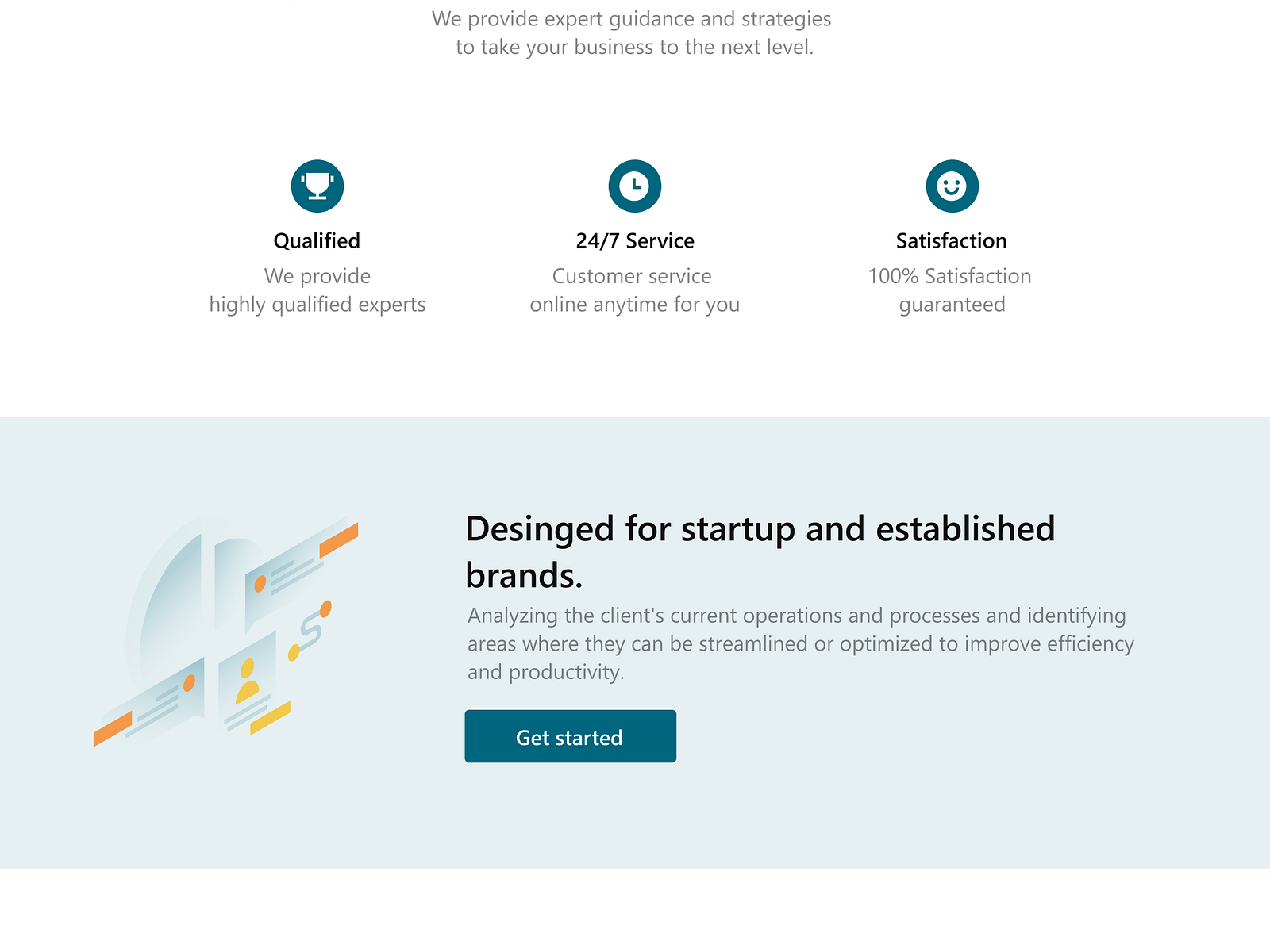Screen dimensions: 1270x952
Task: Click the 24/7 Service label
Action: pyautogui.click(x=635, y=240)
